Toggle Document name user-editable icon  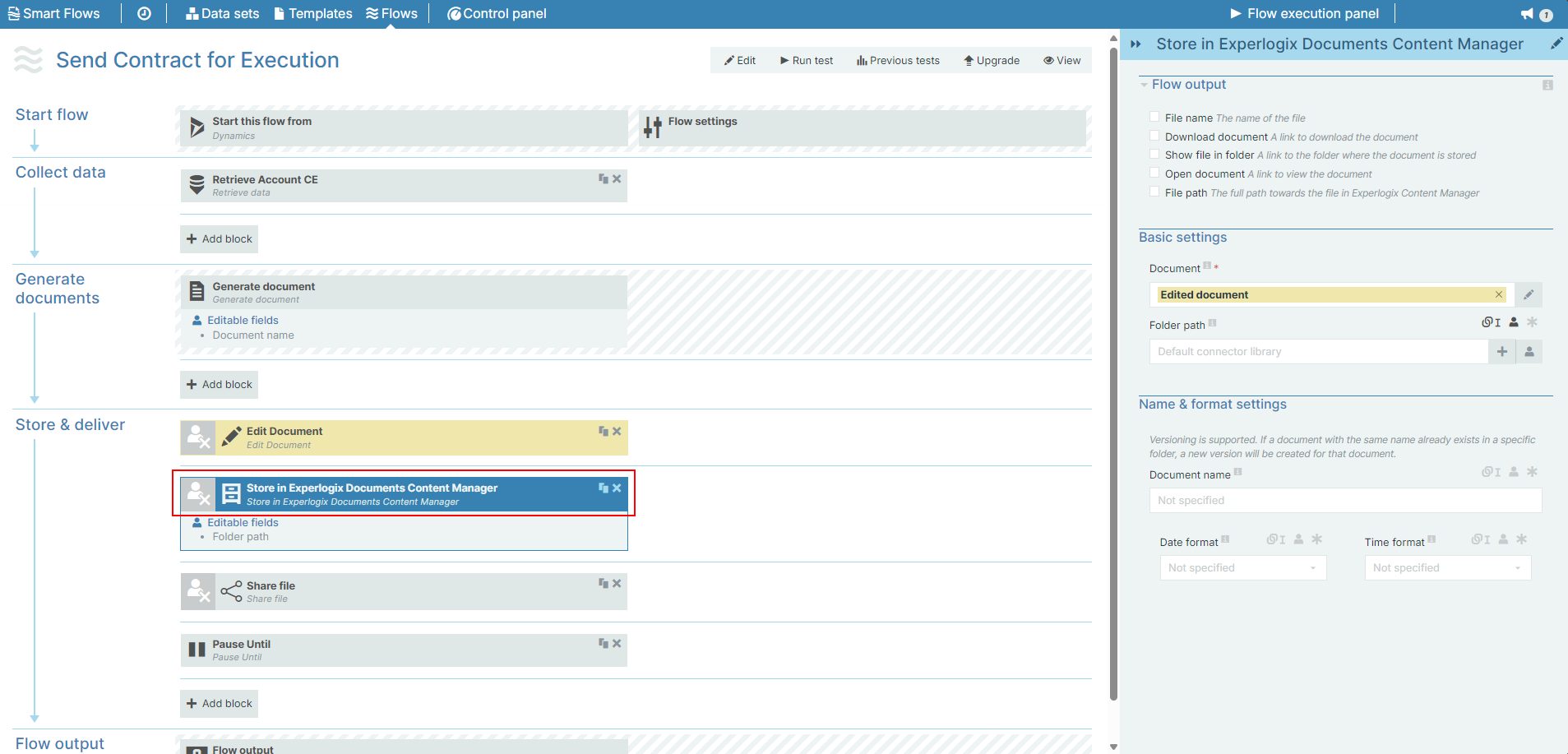coord(1514,472)
